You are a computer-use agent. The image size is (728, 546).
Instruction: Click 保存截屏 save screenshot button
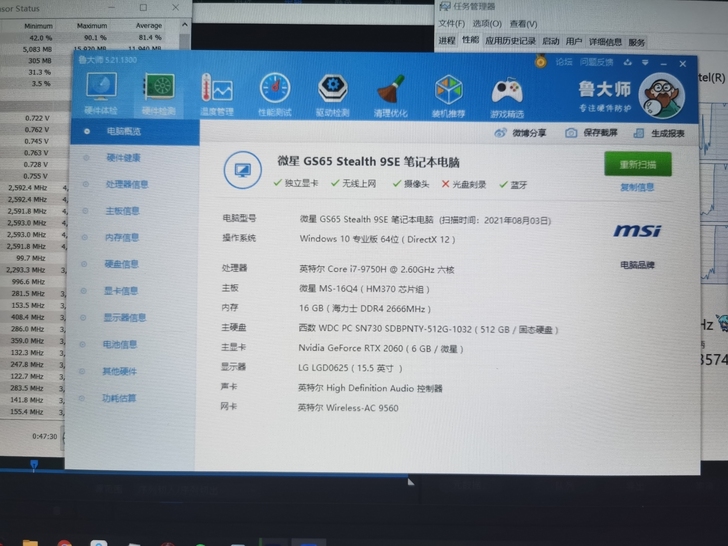point(592,133)
